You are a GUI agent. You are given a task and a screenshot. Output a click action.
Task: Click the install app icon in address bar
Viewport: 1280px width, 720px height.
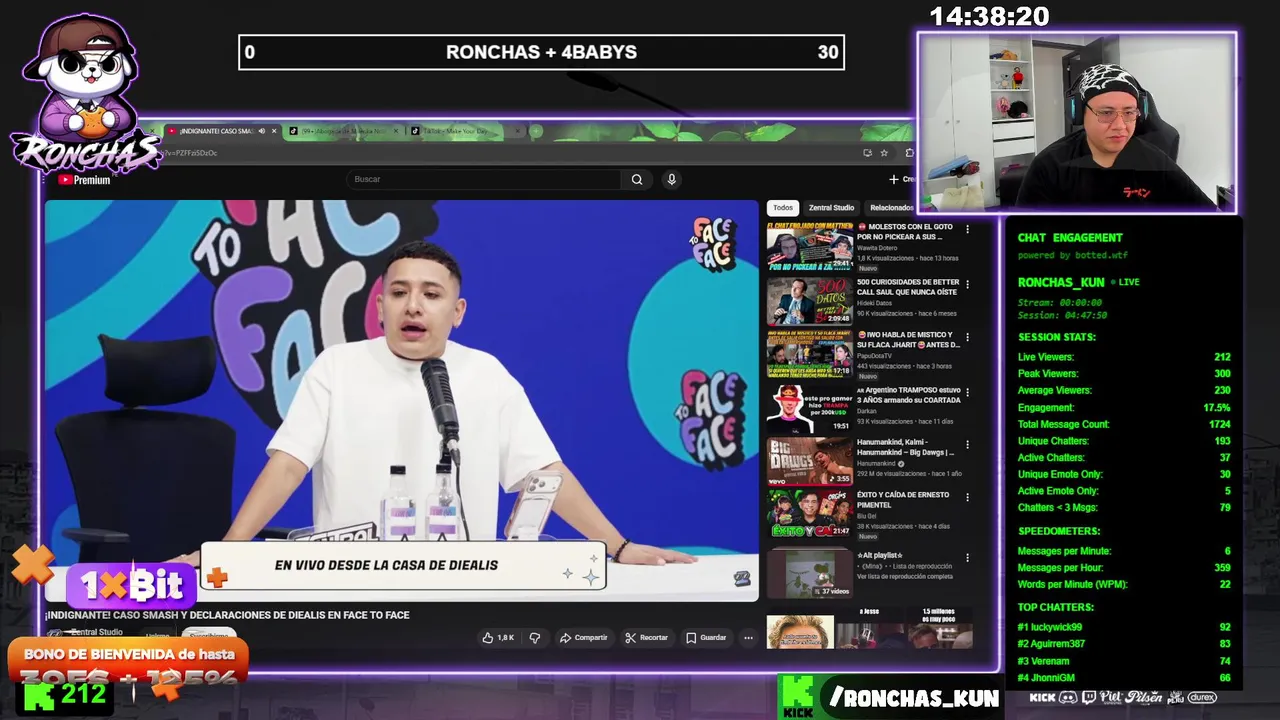tap(867, 153)
